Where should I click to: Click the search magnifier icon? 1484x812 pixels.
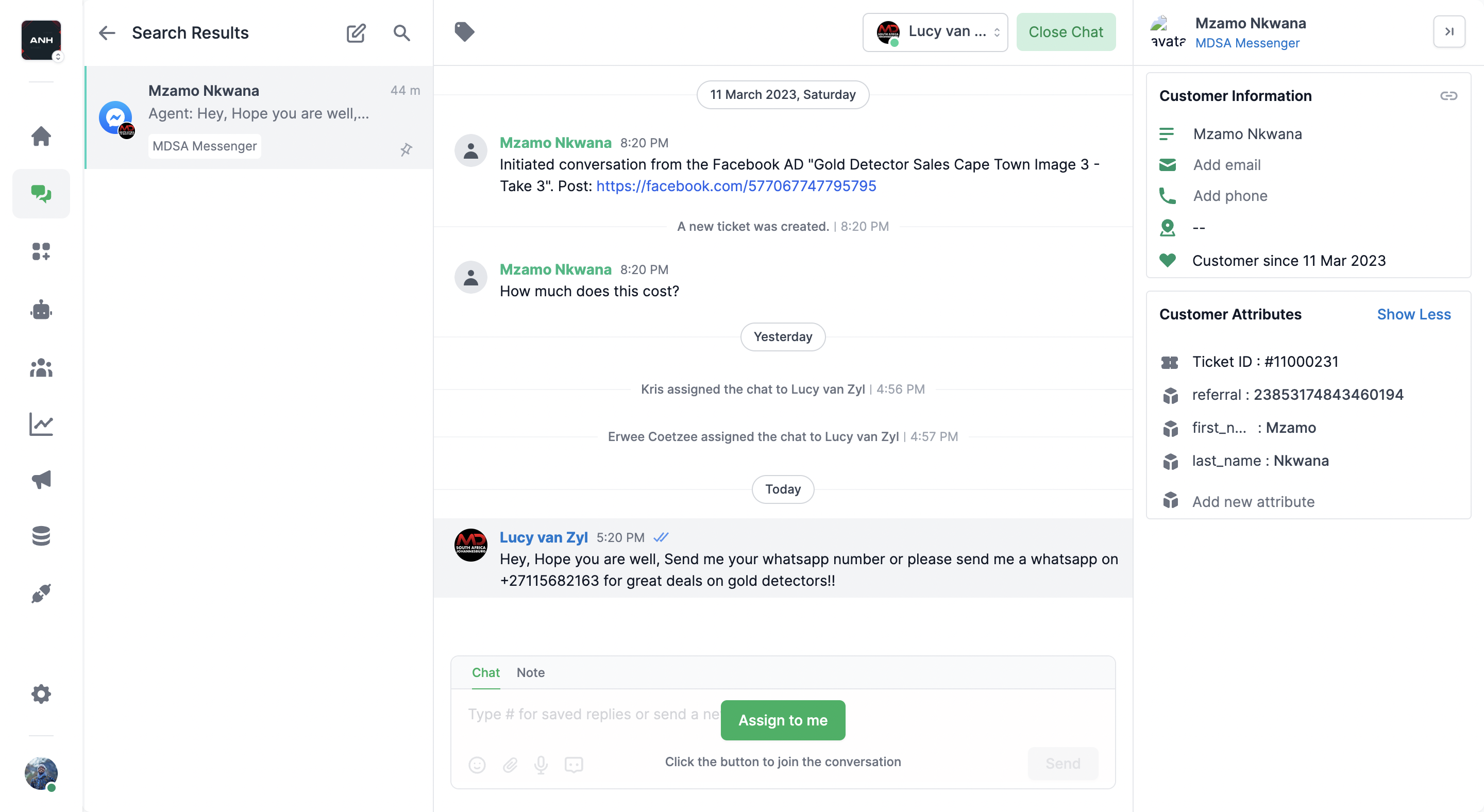pos(401,33)
